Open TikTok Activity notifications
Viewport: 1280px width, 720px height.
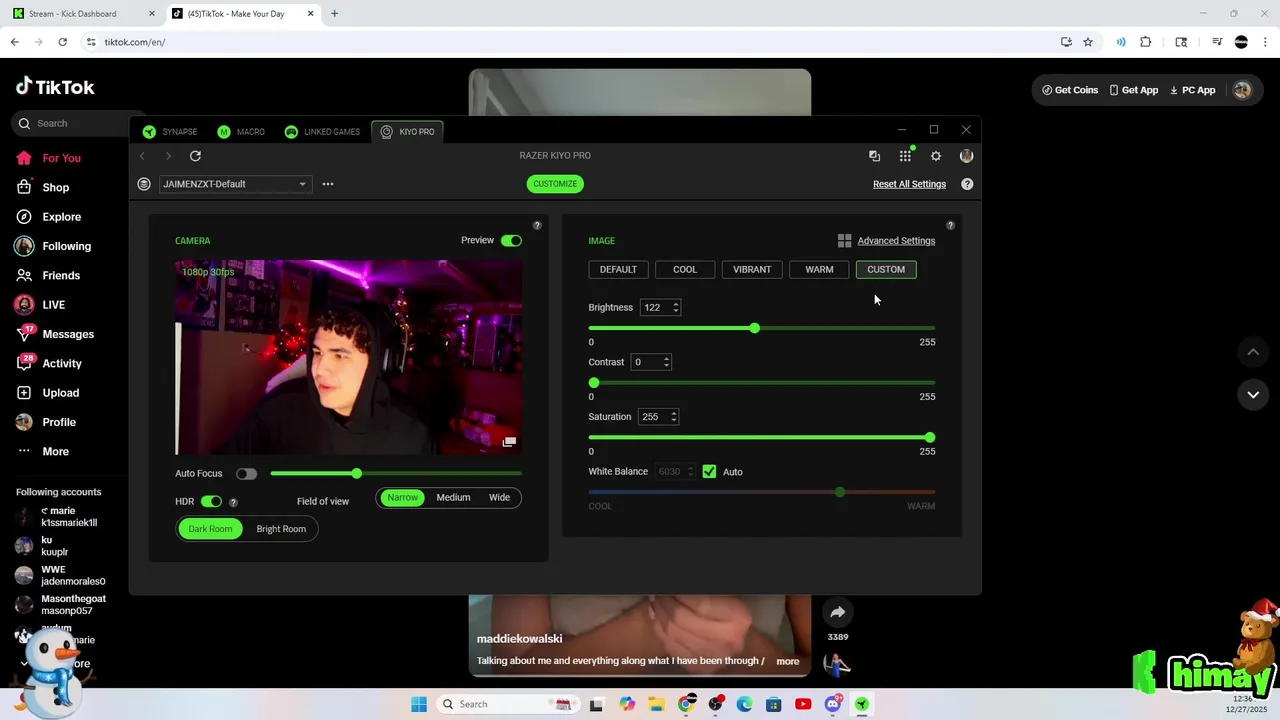(x=62, y=363)
